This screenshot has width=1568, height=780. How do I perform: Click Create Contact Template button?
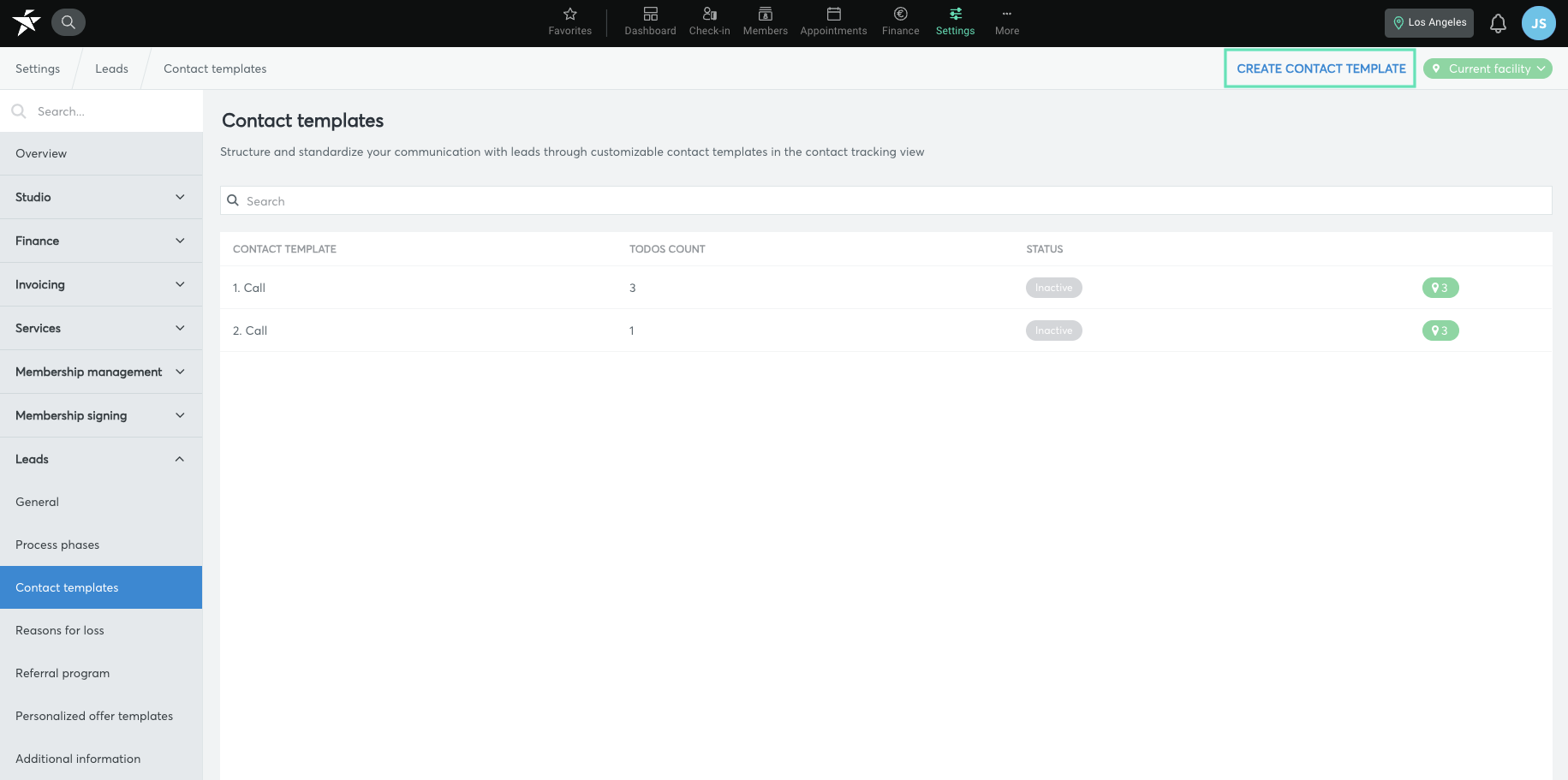[1321, 68]
